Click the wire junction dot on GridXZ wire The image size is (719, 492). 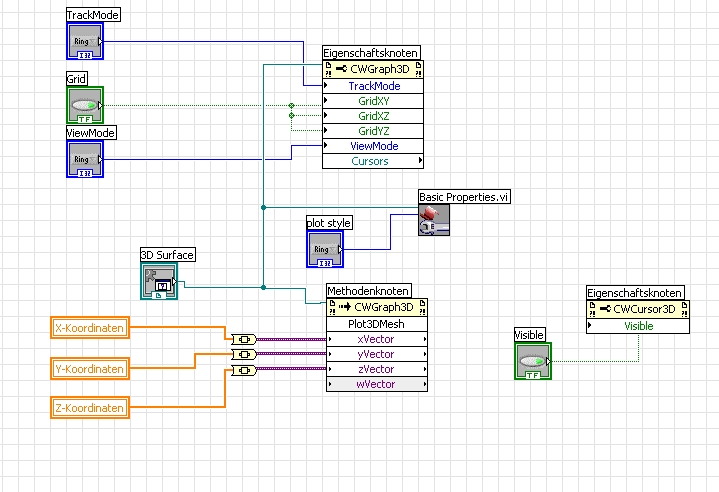pyautogui.click(x=291, y=116)
